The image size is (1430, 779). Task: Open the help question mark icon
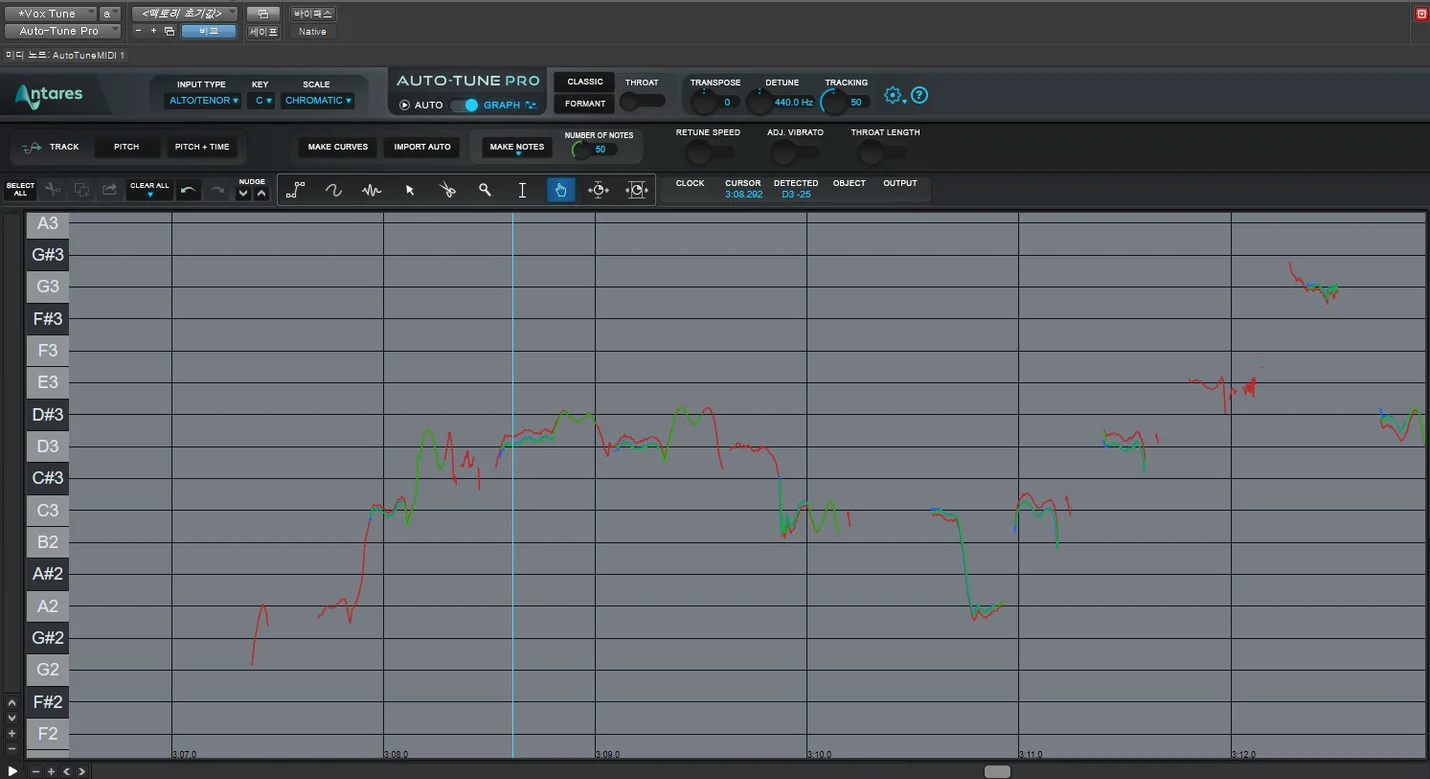click(x=920, y=95)
